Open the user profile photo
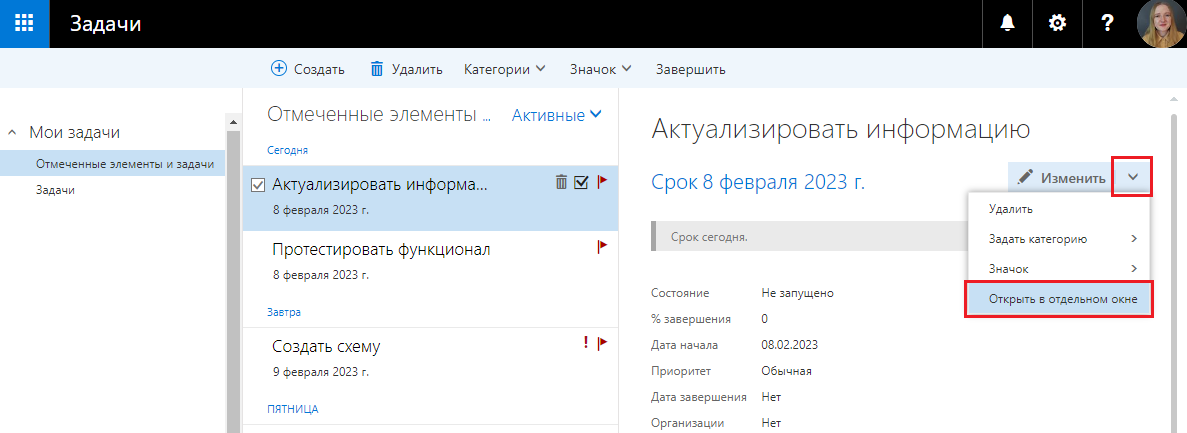This screenshot has width=1187, height=433. [x=1161, y=24]
